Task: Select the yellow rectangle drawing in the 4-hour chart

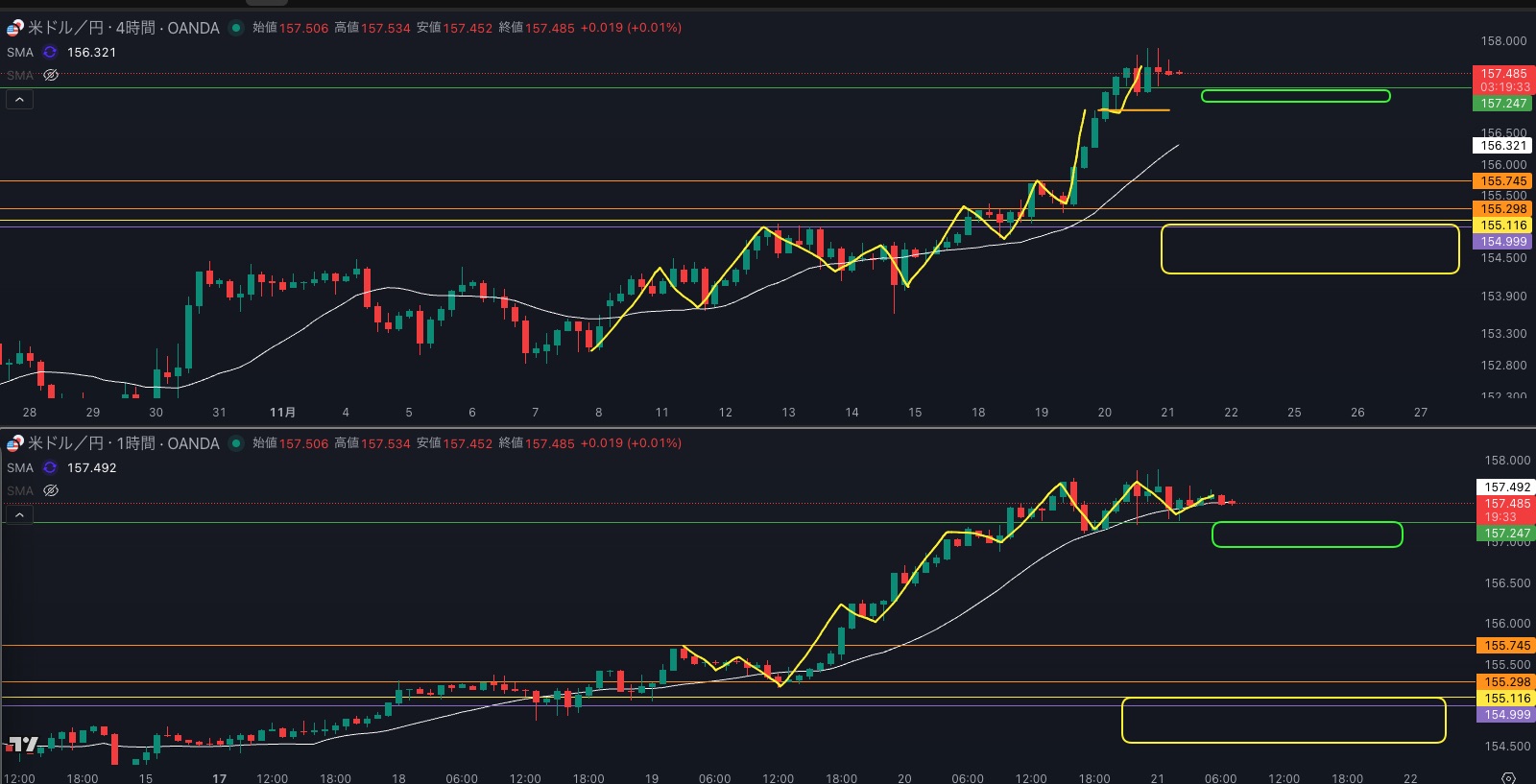Action: click(x=1309, y=226)
